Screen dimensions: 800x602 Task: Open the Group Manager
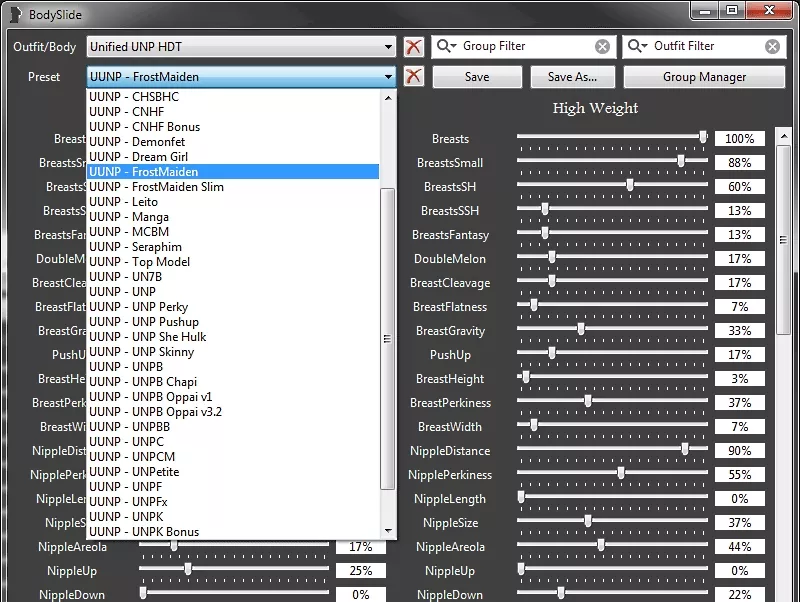click(704, 77)
